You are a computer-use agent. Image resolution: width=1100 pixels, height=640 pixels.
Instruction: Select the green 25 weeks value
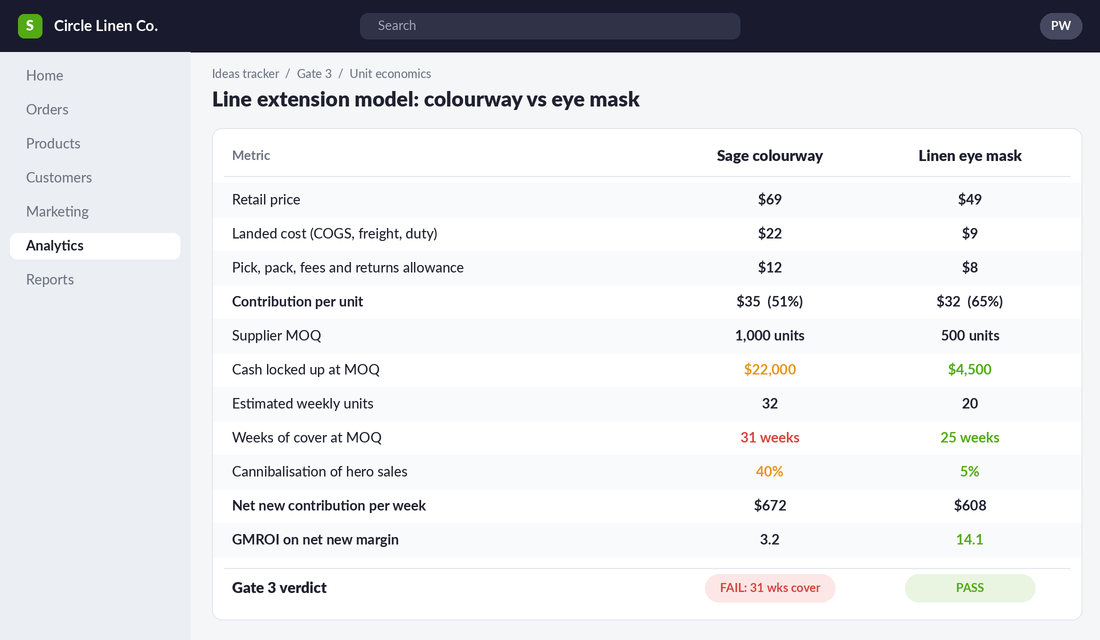[970, 438]
